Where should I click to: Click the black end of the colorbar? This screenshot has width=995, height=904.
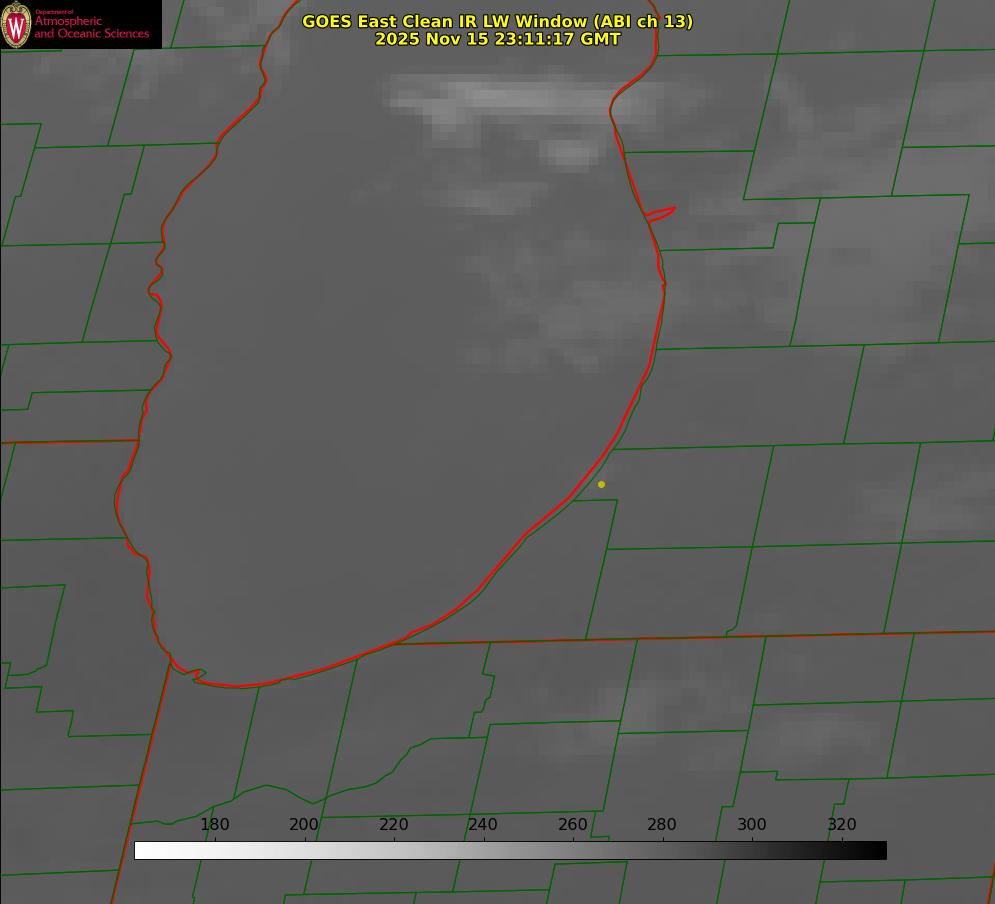pos(879,851)
